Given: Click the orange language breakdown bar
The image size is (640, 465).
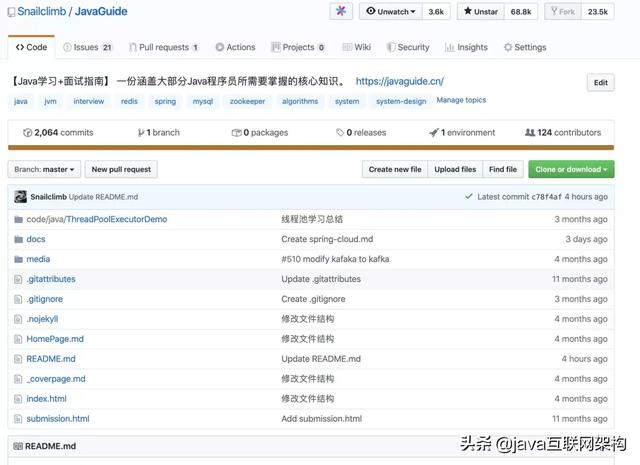Looking at the screenshot, I should point(311,147).
